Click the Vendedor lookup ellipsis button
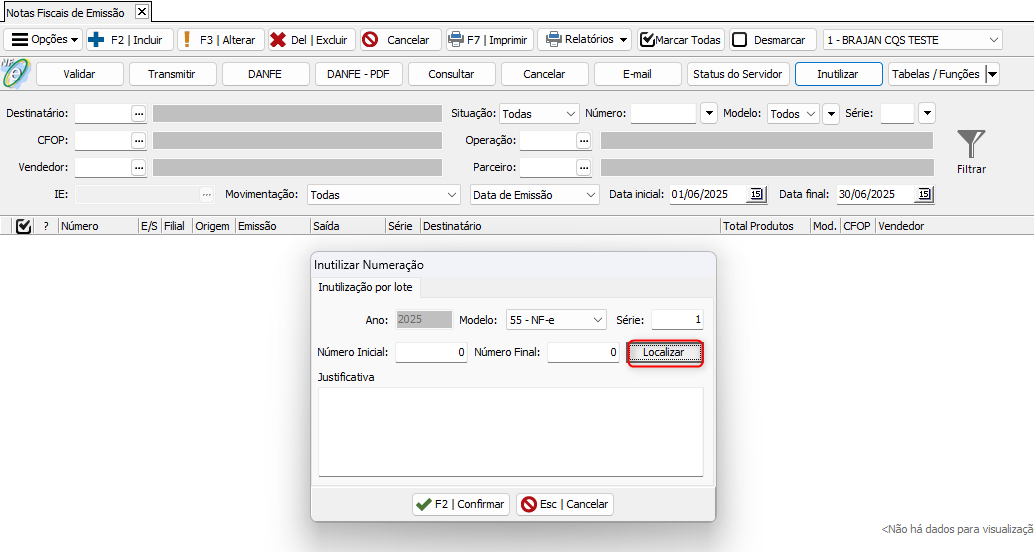 coord(139,168)
